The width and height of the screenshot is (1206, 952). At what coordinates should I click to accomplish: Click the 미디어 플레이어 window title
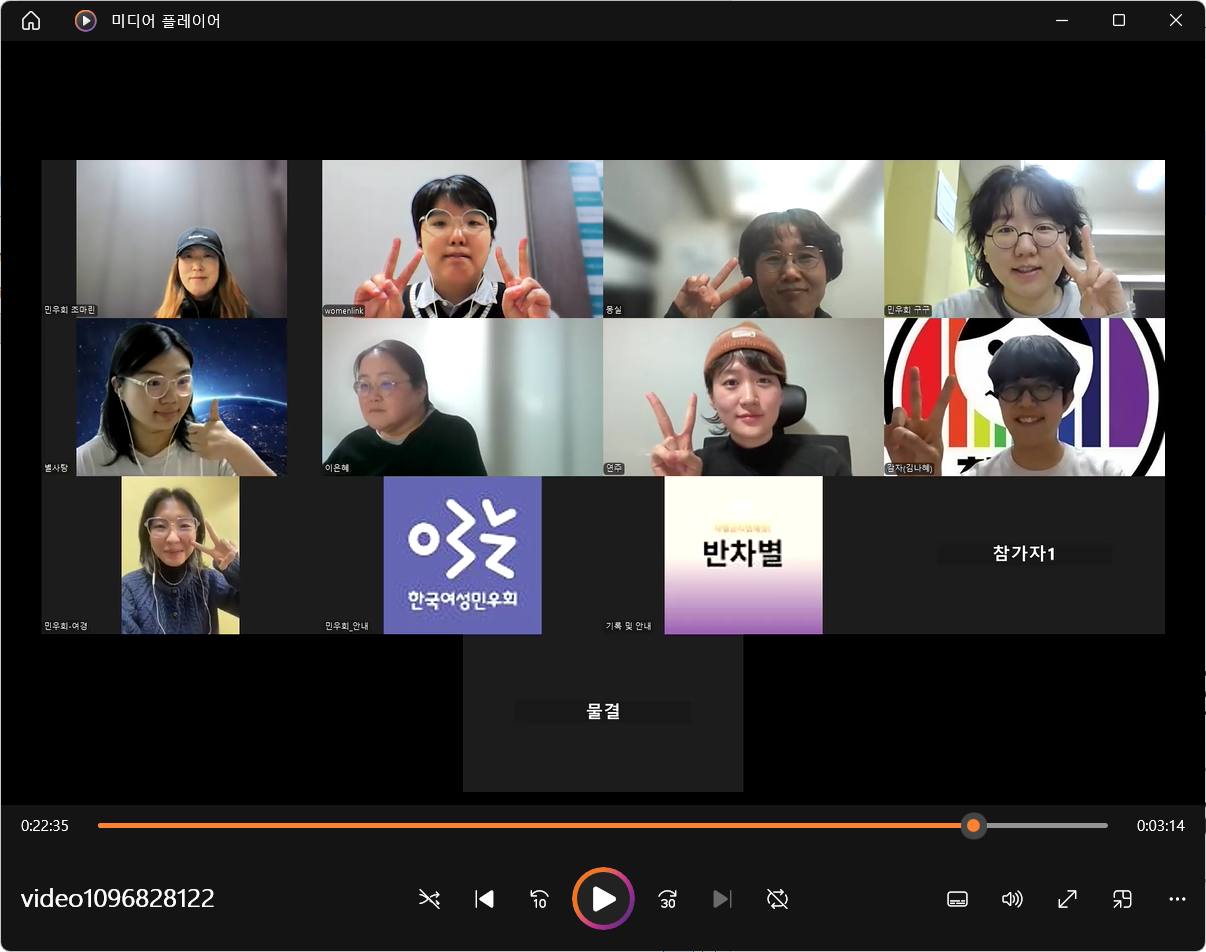(166, 20)
